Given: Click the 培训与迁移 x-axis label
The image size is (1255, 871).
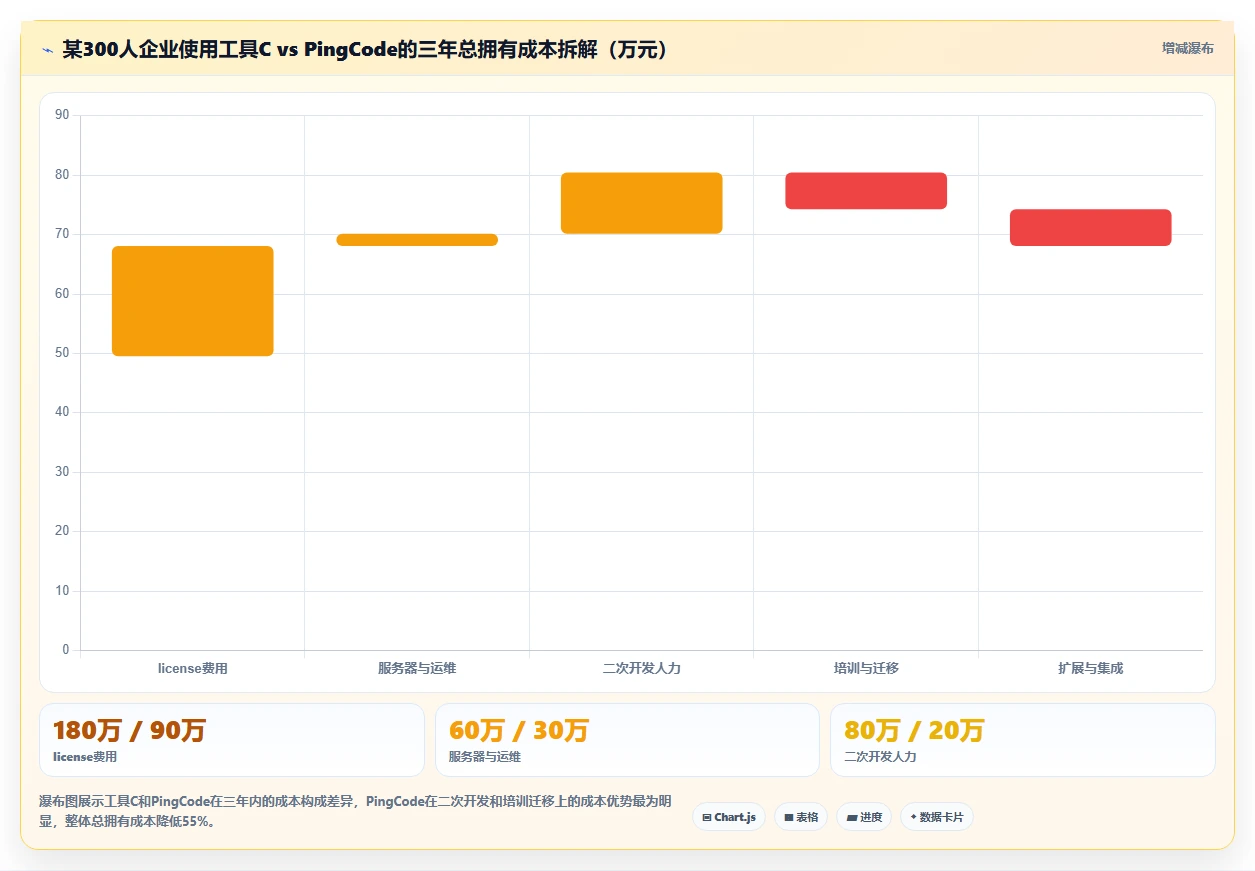Looking at the screenshot, I should tap(866, 668).
